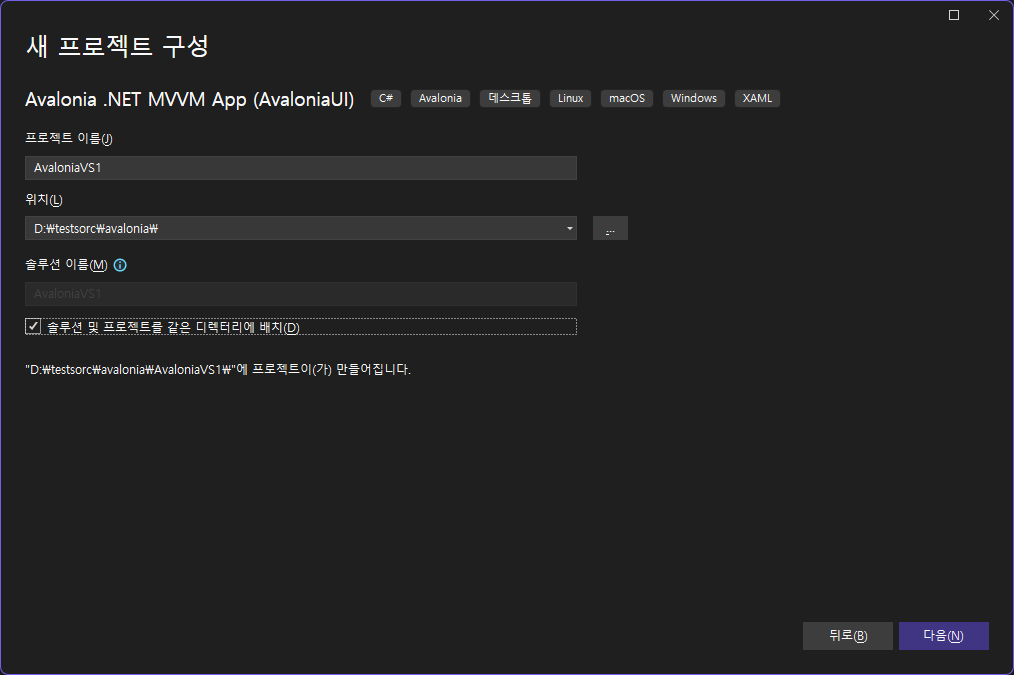Click the 데스크톱 tag
This screenshot has height=675, width=1014.
coord(510,98)
